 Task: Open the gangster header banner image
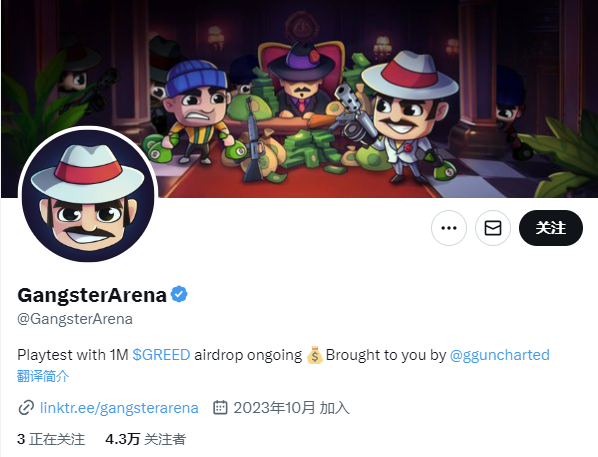point(299,98)
